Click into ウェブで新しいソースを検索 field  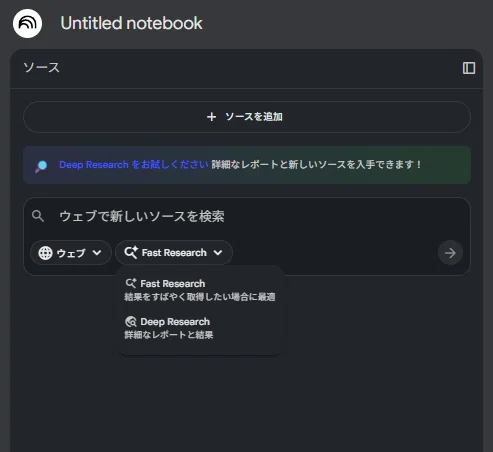247,216
